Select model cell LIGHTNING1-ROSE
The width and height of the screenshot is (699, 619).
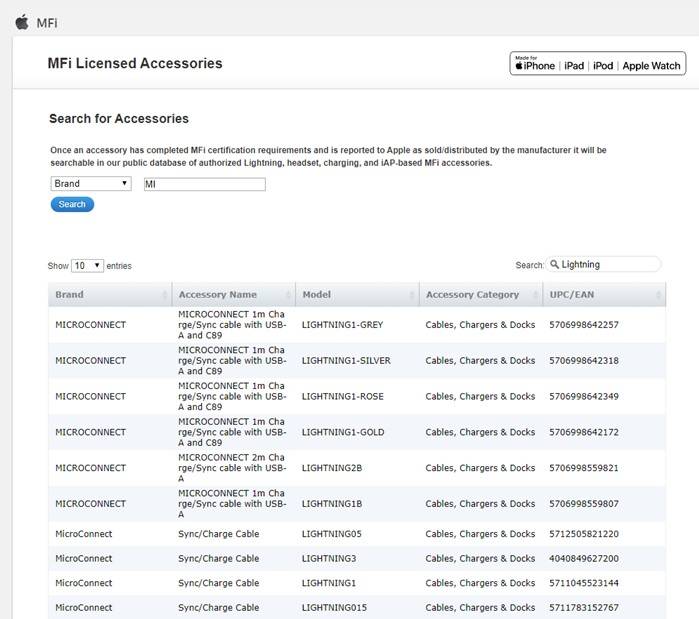342,396
